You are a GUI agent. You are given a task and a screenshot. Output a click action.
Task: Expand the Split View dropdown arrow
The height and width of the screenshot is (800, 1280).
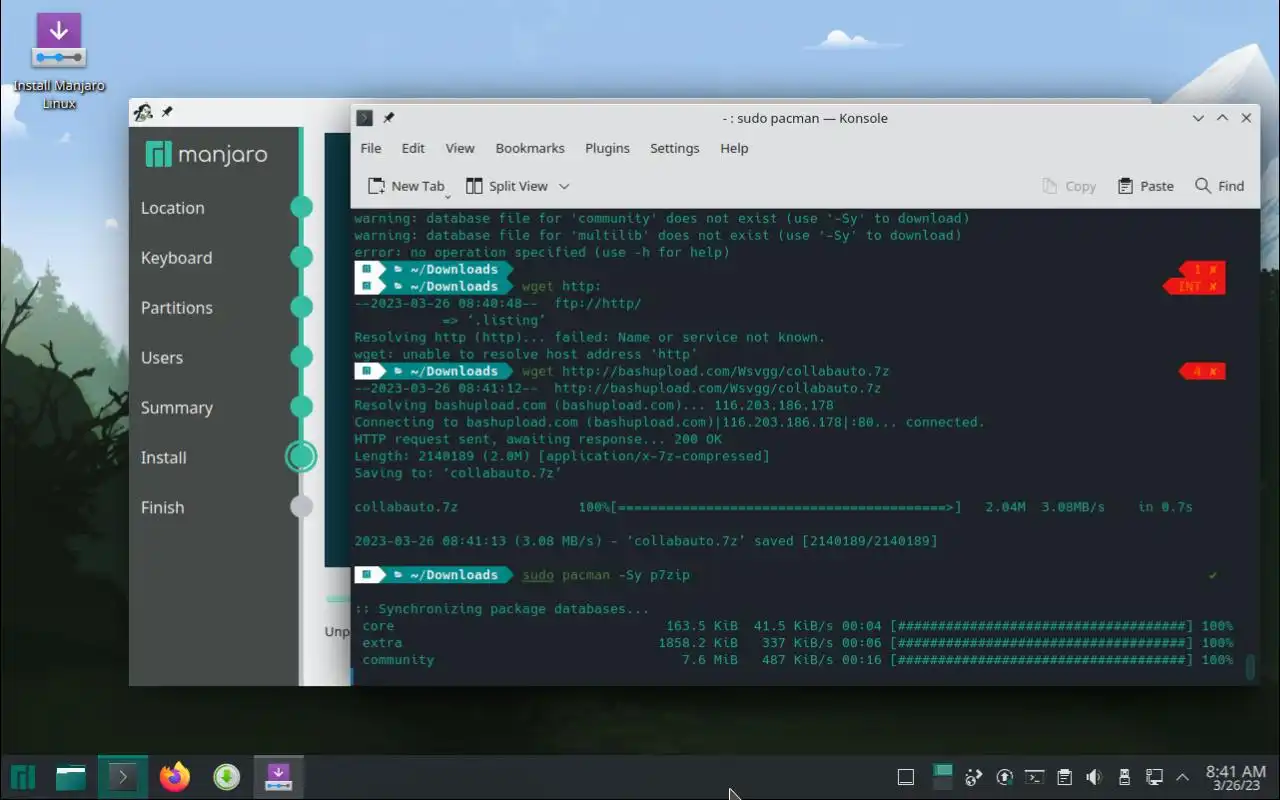pyautogui.click(x=564, y=186)
